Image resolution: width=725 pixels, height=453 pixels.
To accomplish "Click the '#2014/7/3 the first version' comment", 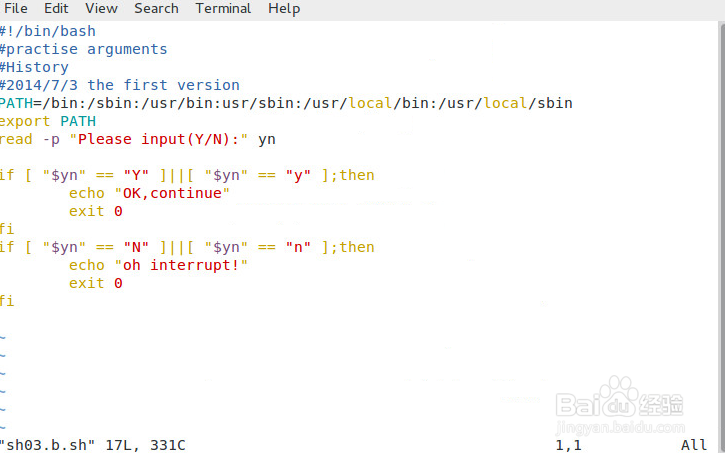I will click(x=120, y=85).
